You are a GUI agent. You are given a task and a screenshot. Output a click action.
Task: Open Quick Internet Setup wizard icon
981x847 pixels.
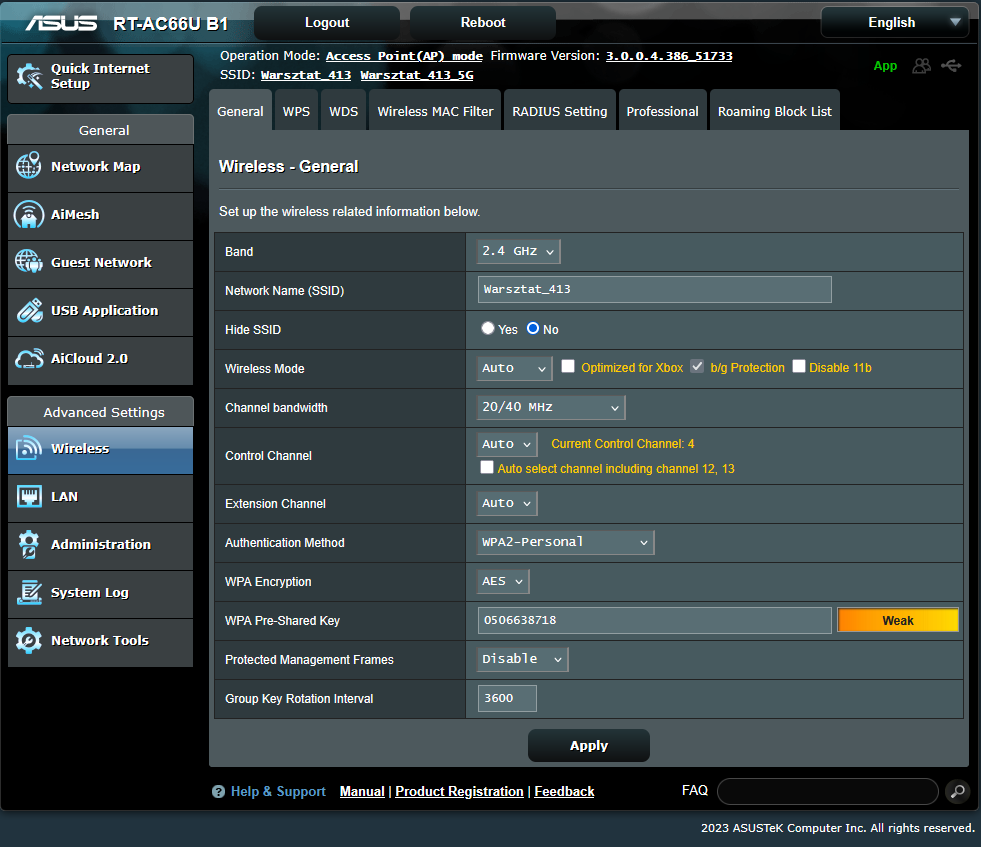pyautogui.click(x=29, y=76)
